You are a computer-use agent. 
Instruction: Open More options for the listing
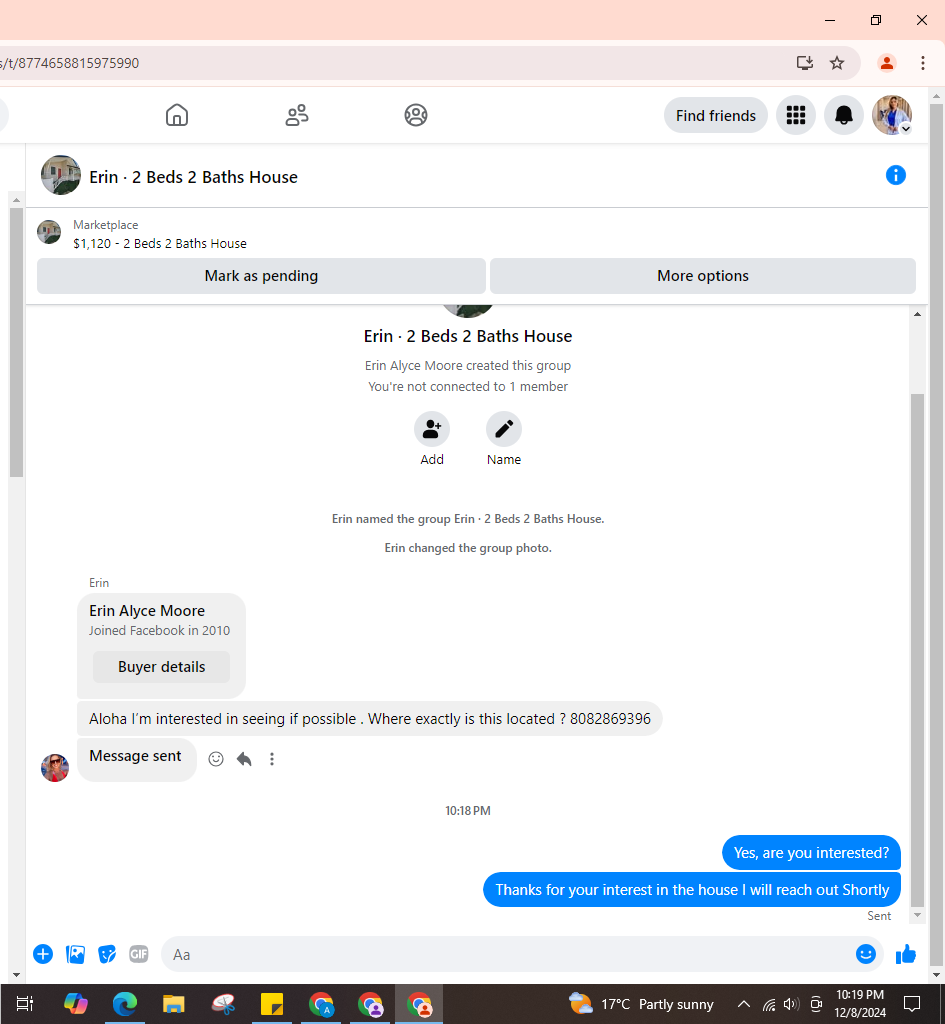(703, 276)
